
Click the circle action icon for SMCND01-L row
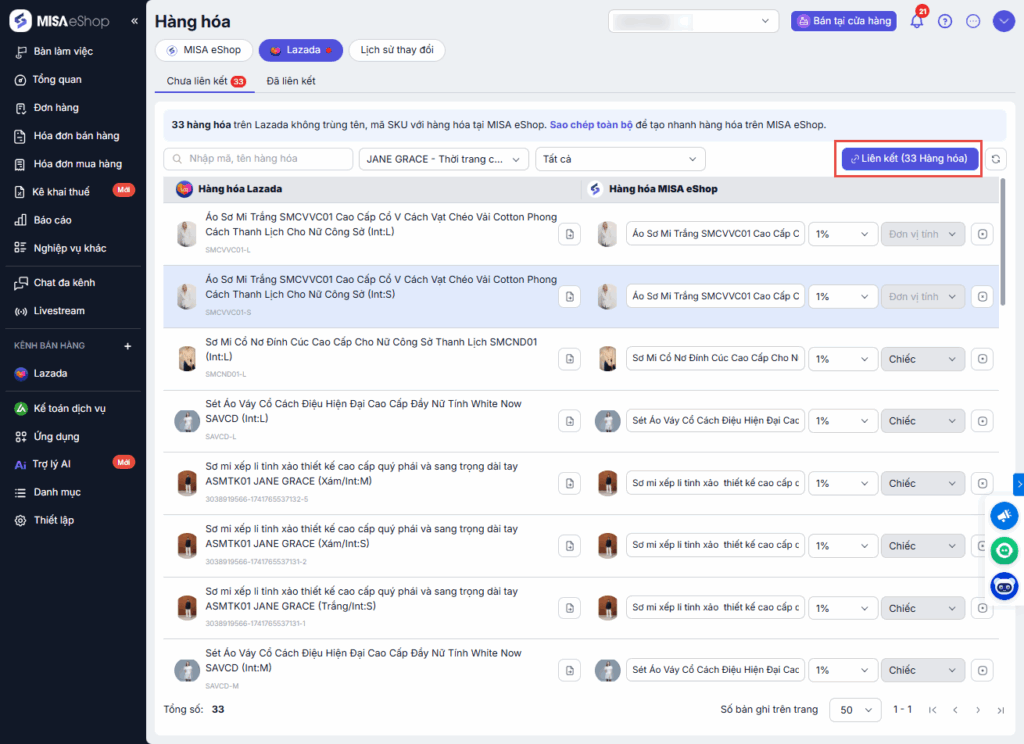(x=982, y=359)
